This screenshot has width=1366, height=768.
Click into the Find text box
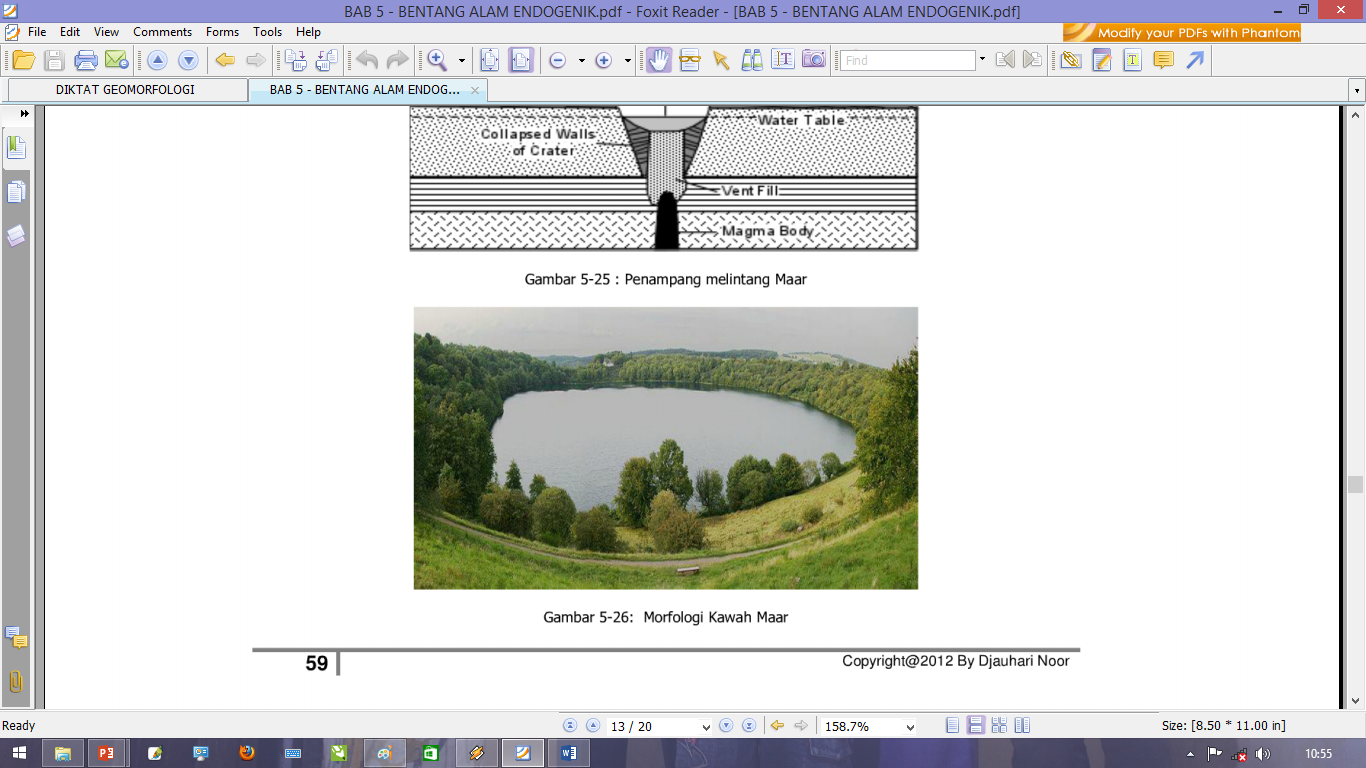point(907,60)
